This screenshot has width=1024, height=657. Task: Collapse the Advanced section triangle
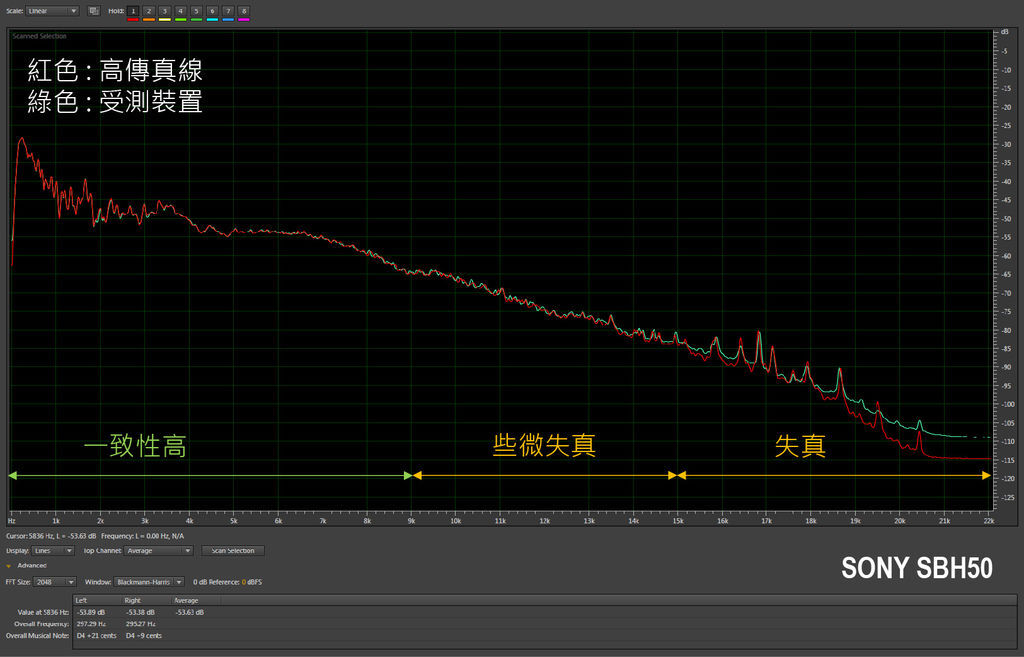pyautogui.click(x=9, y=566)
